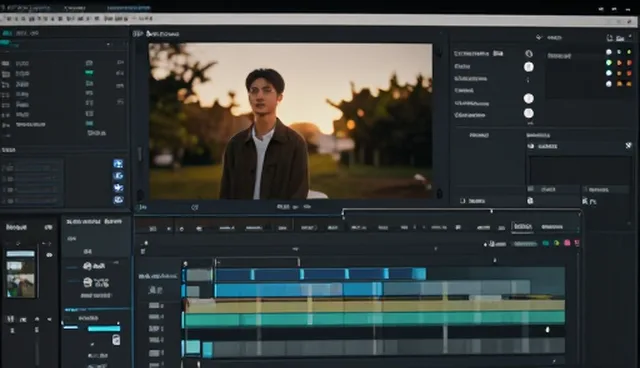Tick the small checkbox at the right panel bottom

point(462,201)
